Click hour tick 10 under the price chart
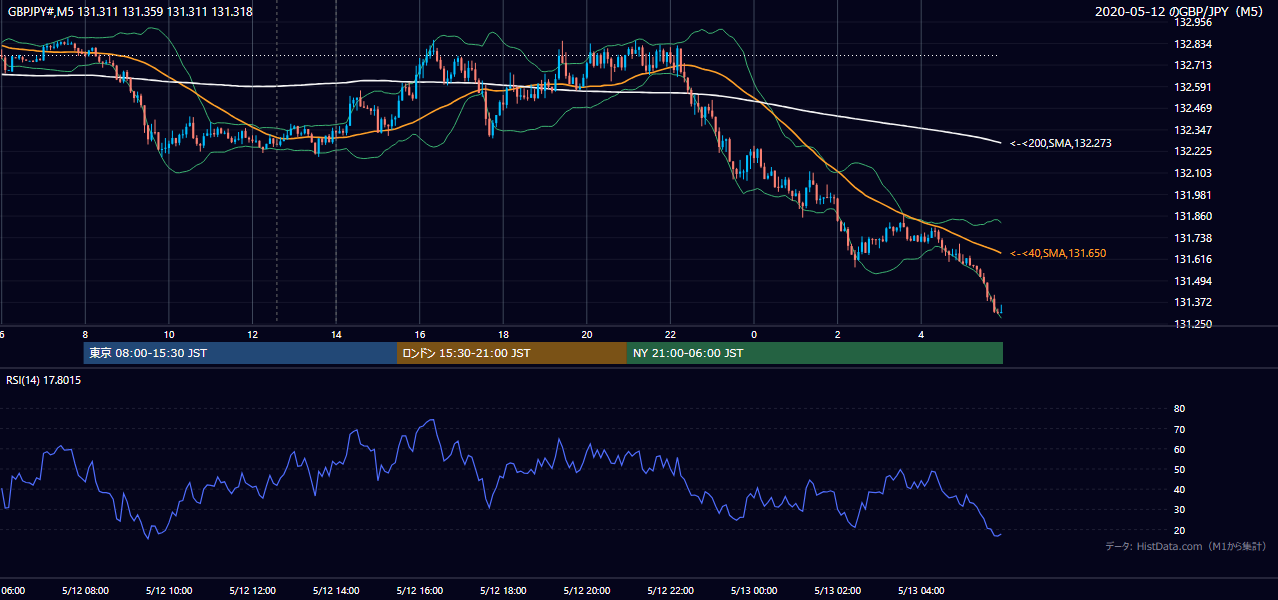 pos(169,334)
